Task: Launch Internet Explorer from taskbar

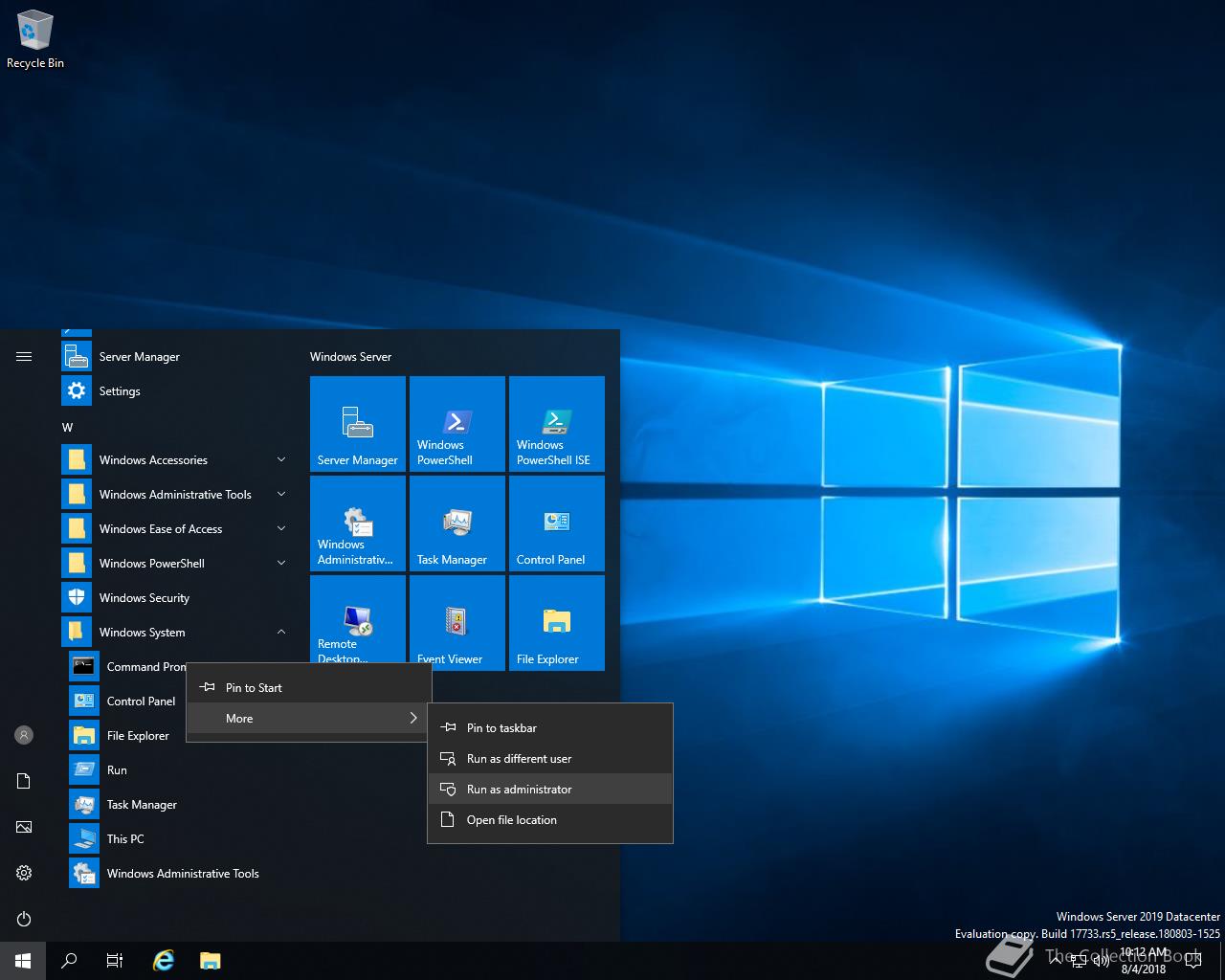Action: [x=165, y=961]
